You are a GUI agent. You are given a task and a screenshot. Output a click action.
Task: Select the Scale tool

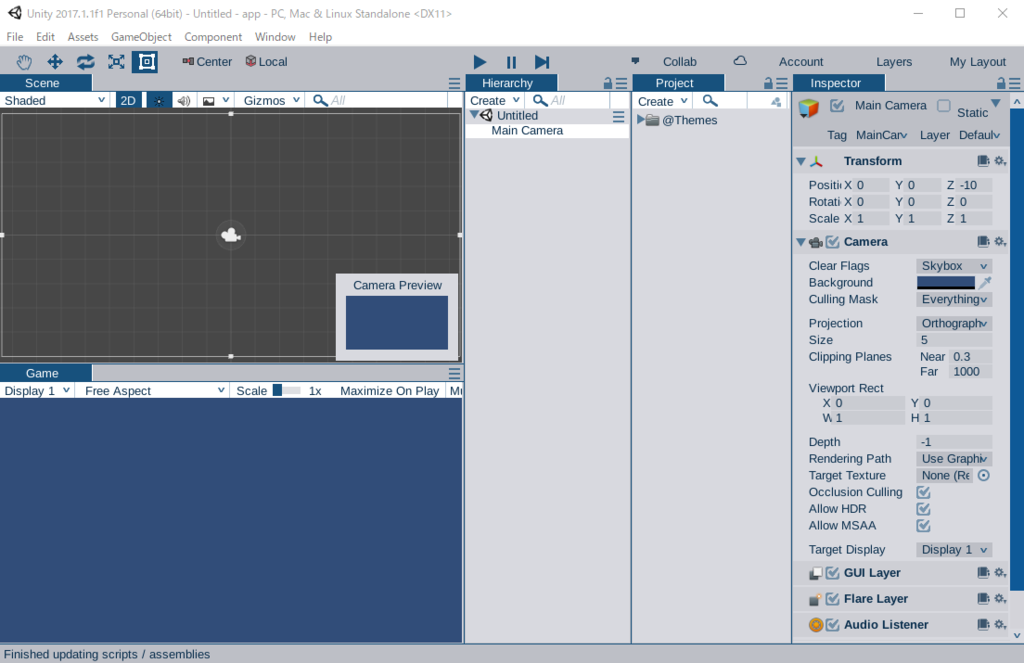[114, 61]
